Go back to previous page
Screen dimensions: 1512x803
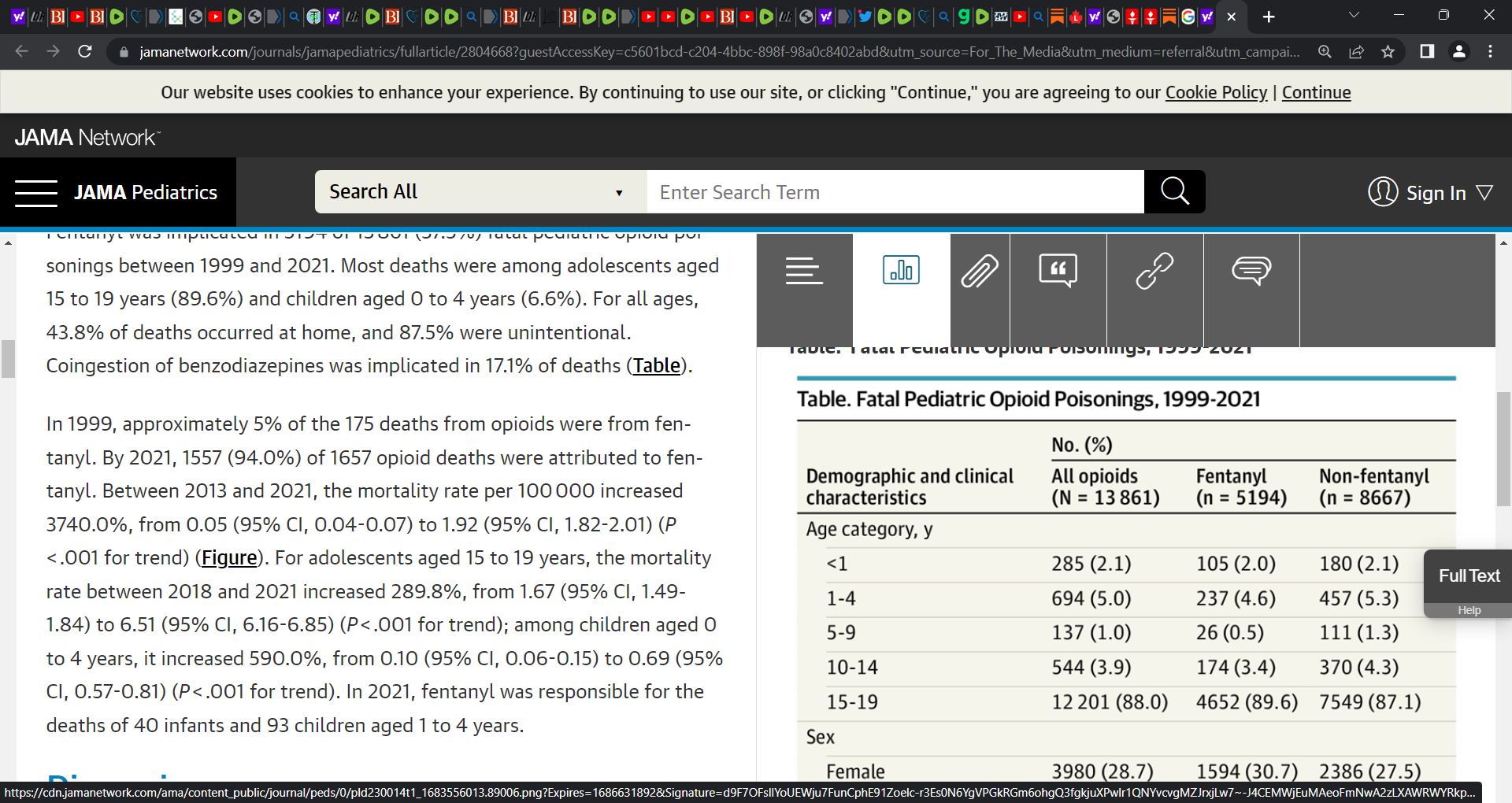[21, 52]
